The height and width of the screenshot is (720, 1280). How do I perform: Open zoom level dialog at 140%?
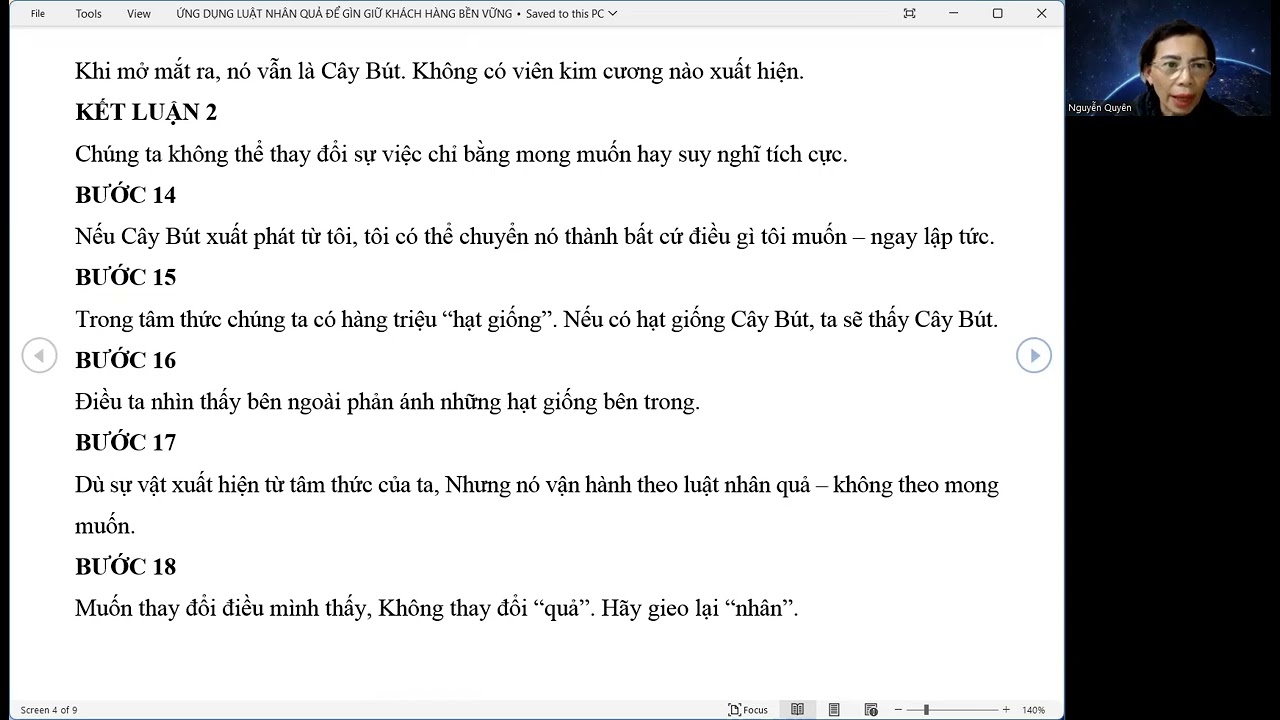point(1033,710)
